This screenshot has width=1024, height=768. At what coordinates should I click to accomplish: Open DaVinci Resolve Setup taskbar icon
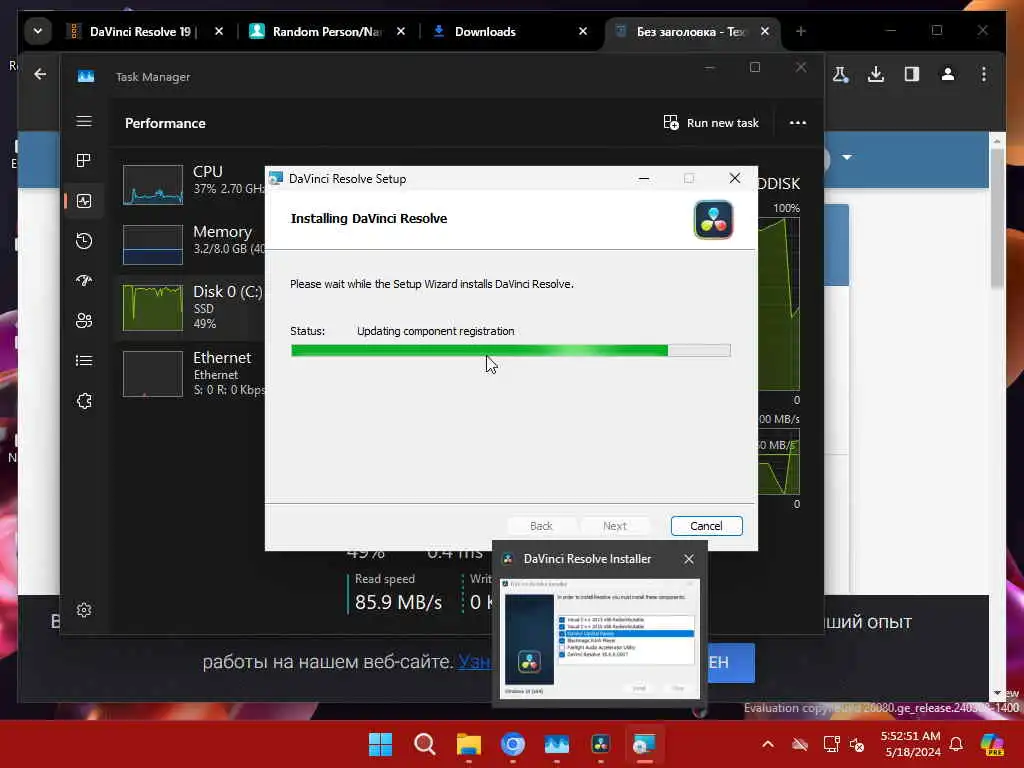(x=644, y=744)
